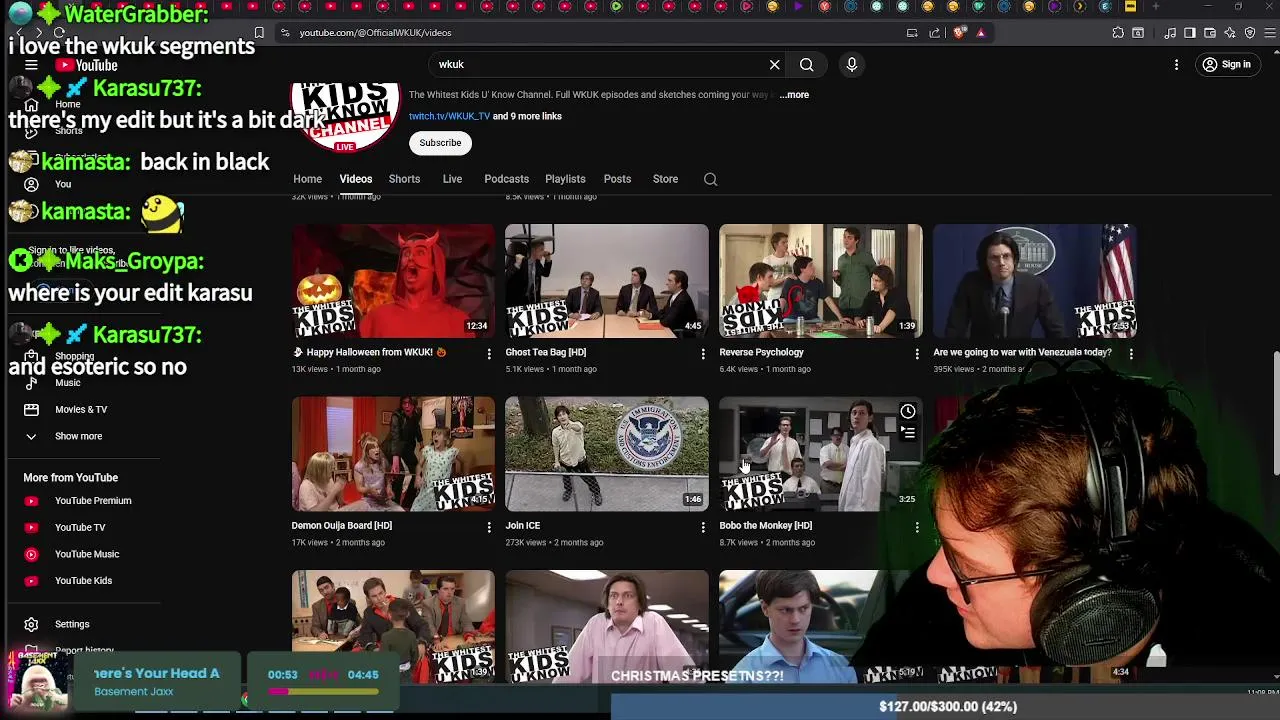Open a new browser tab with plus
The width and height of the screenshot is (1280, 720).
[1155, 7]
